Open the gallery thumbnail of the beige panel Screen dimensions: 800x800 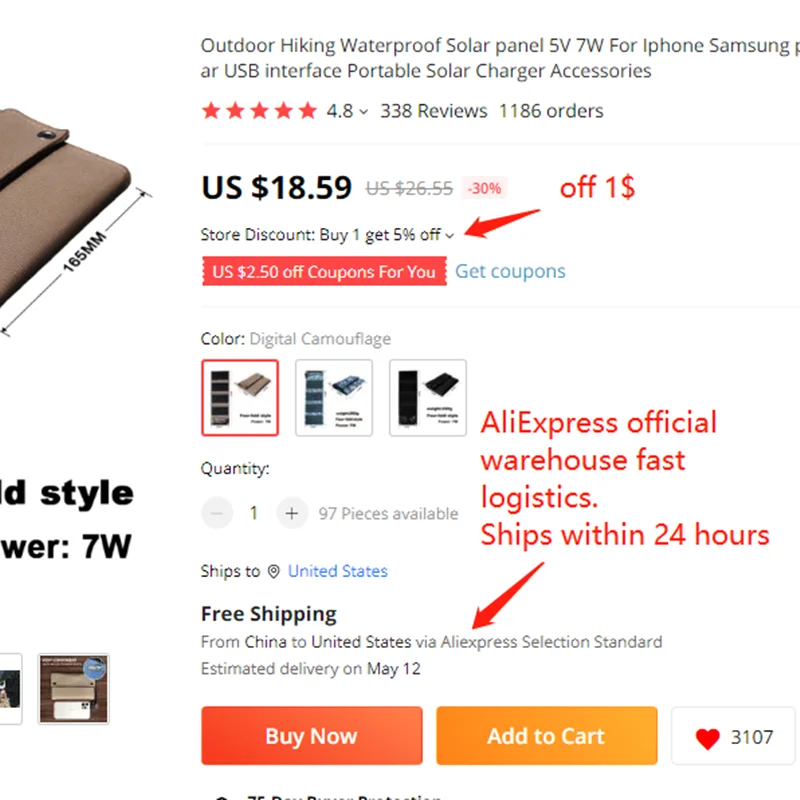(73, 688)
